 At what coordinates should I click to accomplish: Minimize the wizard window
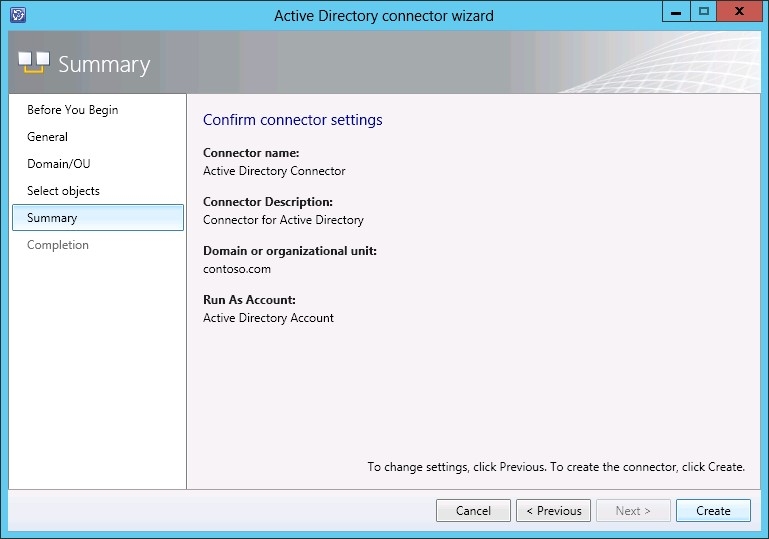pyautogui.click(x=676, y=11)
